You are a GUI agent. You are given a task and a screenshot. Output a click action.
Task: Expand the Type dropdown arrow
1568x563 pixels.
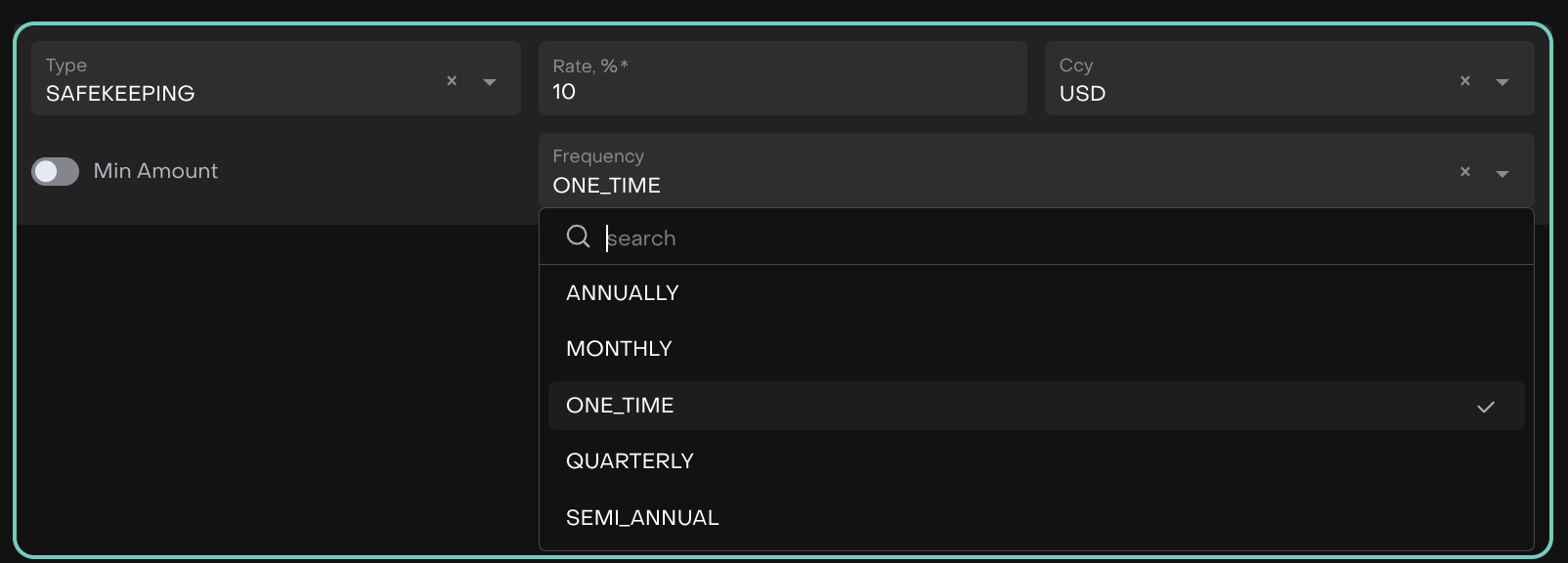(x=490, y=82)
